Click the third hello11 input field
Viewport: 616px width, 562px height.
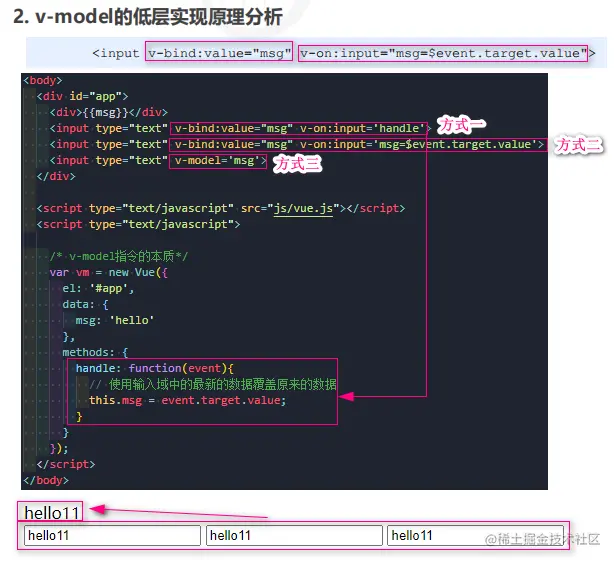pos(475,535)
